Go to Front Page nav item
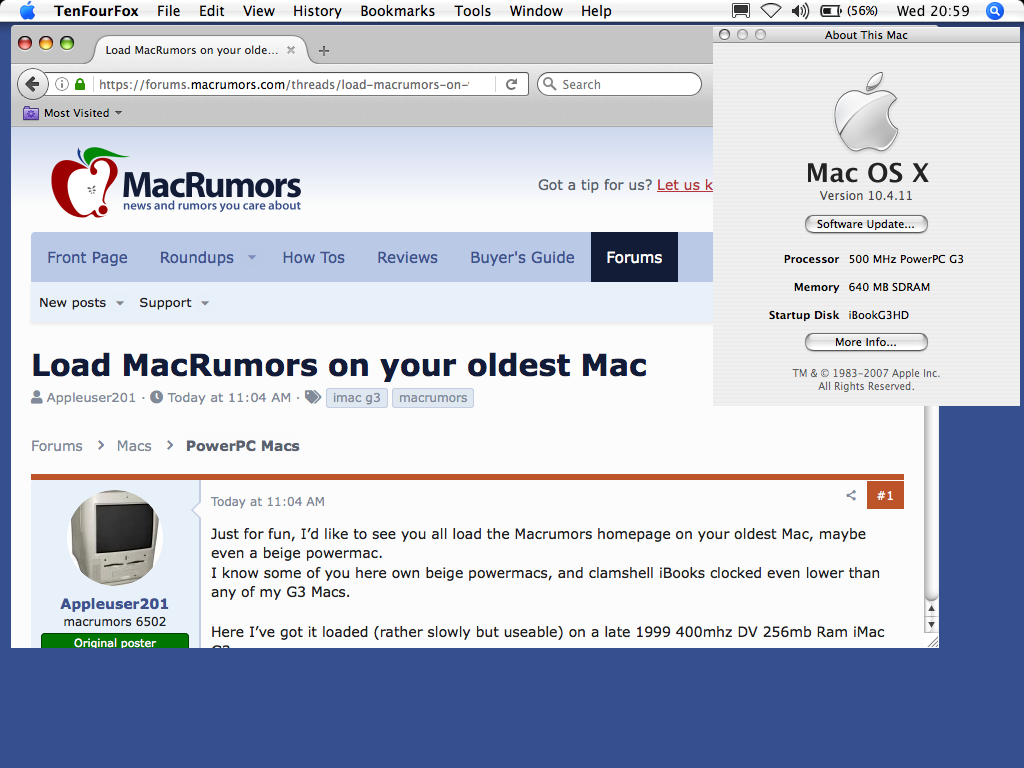The height and width of the screenshot is (768, 1024). (88, 257)
